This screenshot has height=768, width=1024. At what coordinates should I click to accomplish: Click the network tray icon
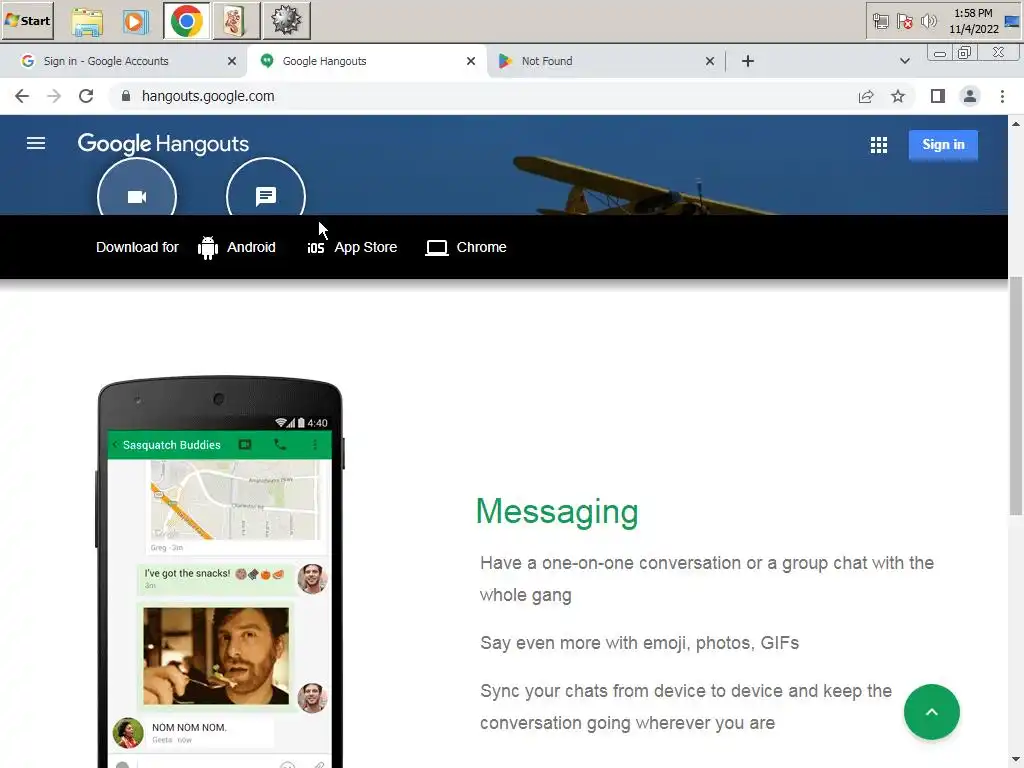880,22
